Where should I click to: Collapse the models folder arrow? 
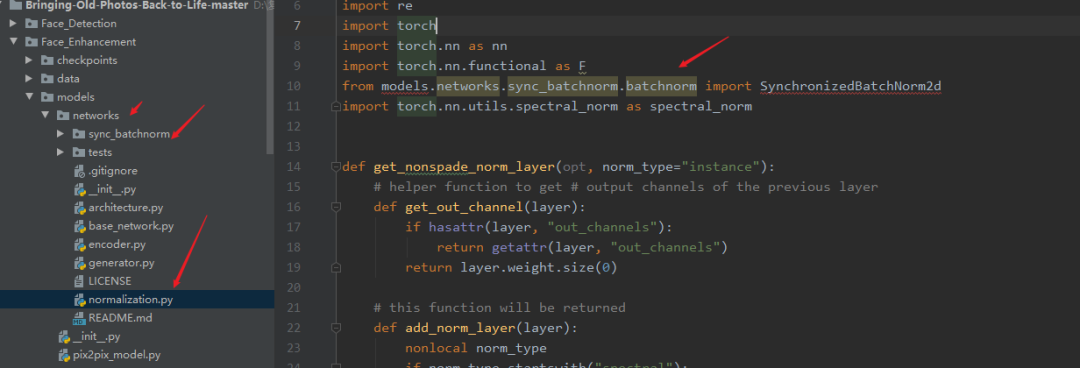click(29, 97)
